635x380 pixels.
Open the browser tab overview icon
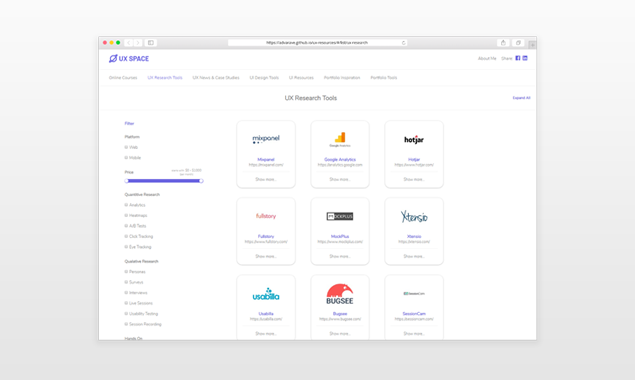pos(518,43)
